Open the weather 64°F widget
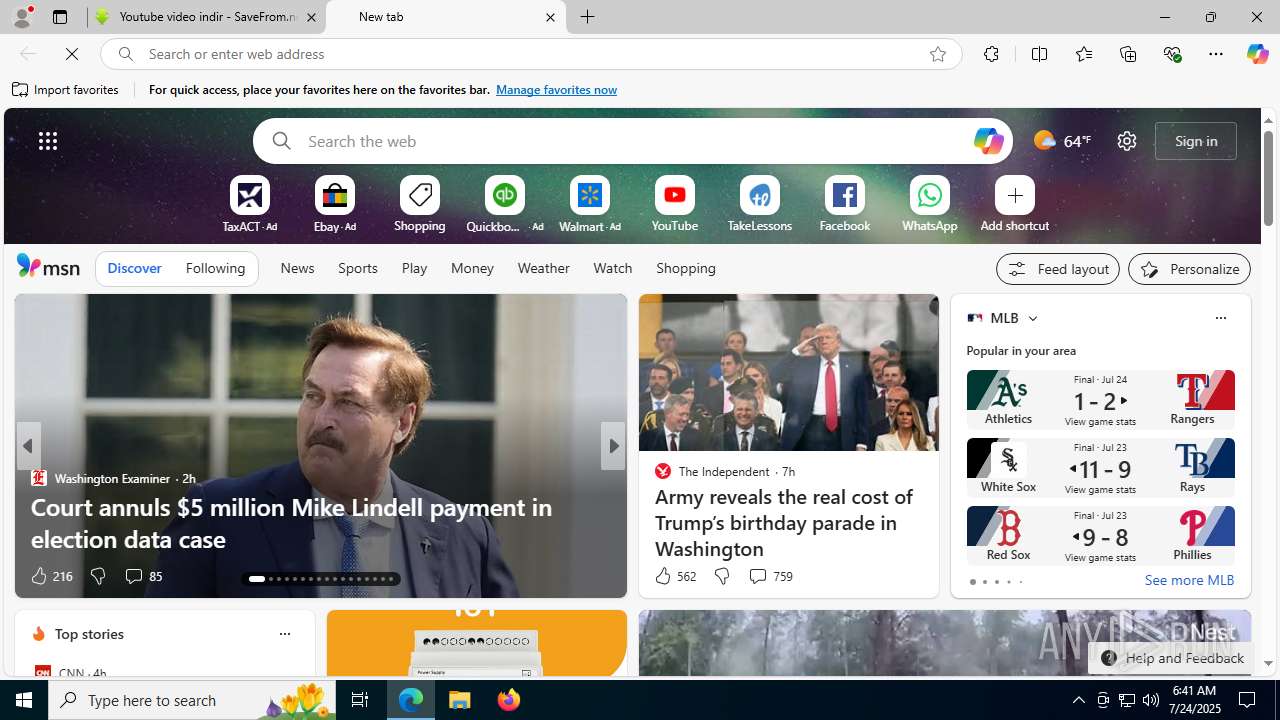 coord(1062,141)
